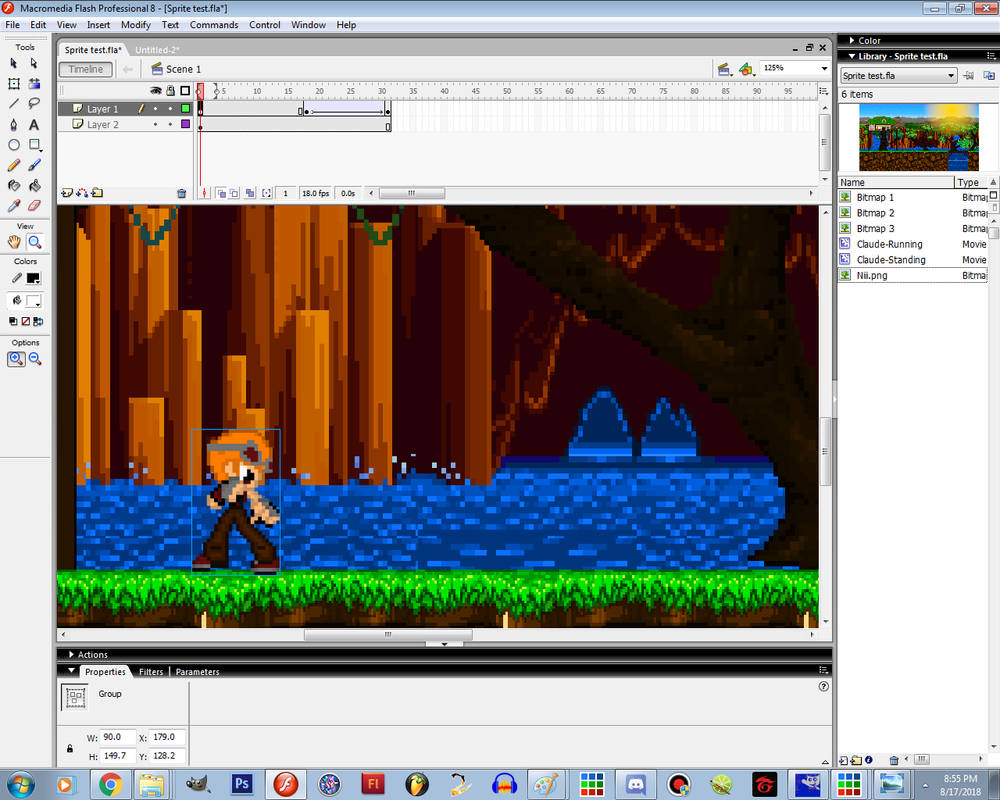
Task: Select the Free Transform tool
Action: (14, 84)
